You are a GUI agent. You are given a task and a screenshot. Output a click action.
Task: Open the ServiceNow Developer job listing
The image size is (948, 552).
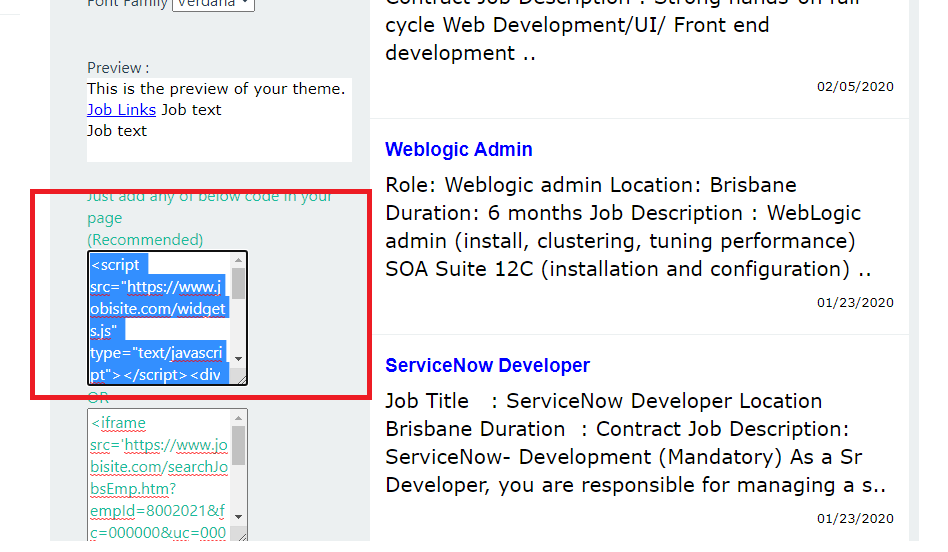[487, 366]
